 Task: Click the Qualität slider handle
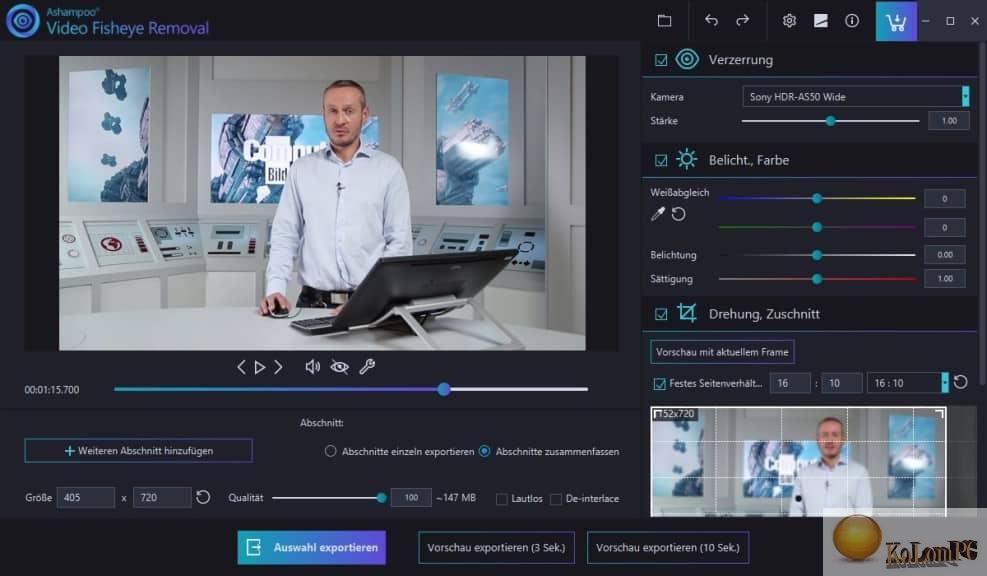pos(381,498)
